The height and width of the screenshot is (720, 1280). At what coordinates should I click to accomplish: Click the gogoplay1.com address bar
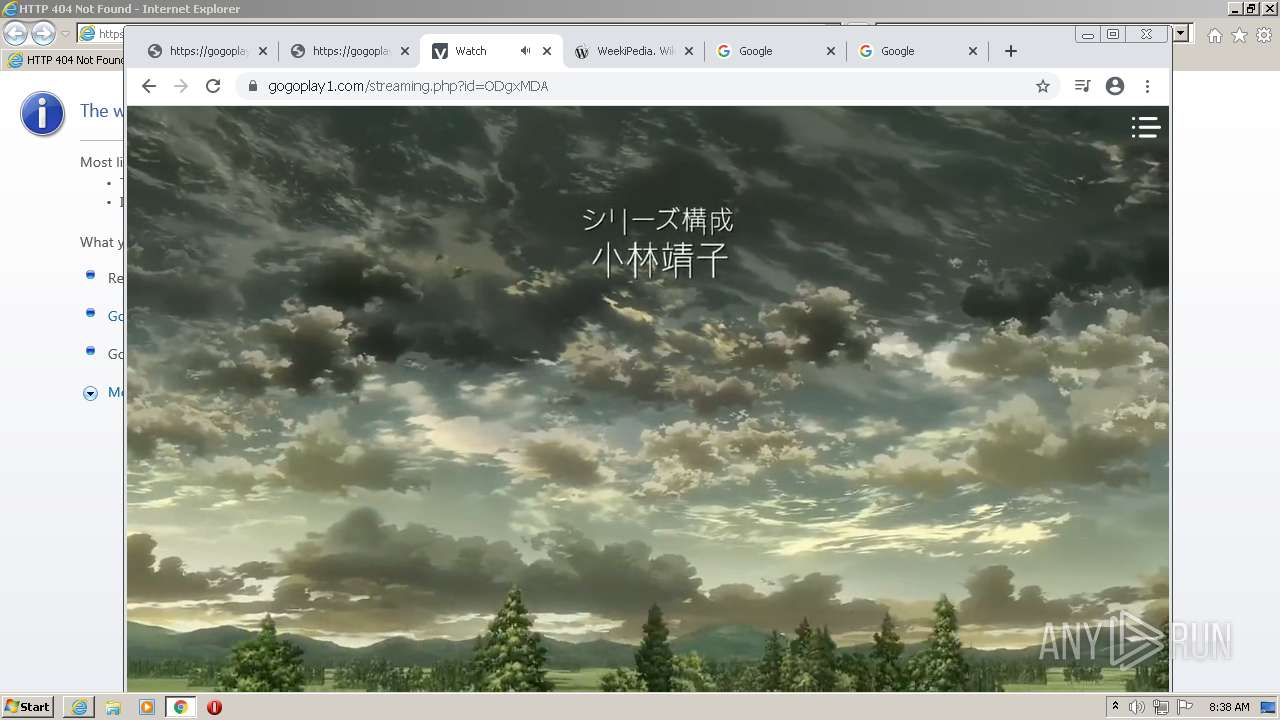tap(648, 86)
